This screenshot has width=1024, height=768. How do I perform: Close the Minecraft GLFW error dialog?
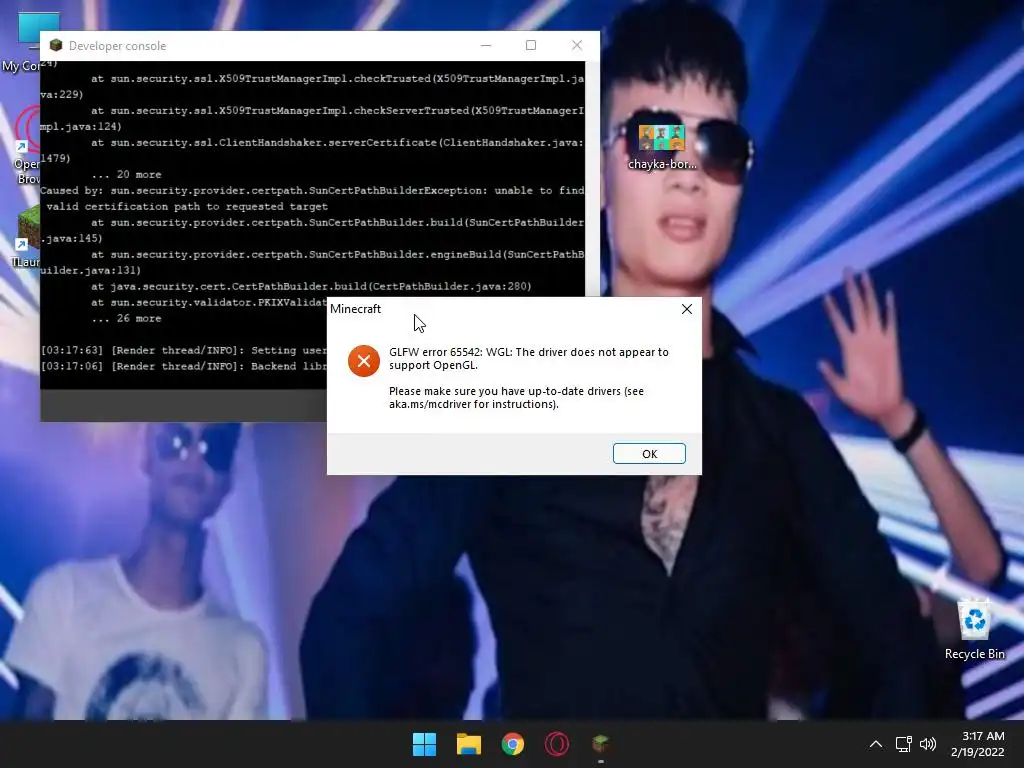click(686, 309)
